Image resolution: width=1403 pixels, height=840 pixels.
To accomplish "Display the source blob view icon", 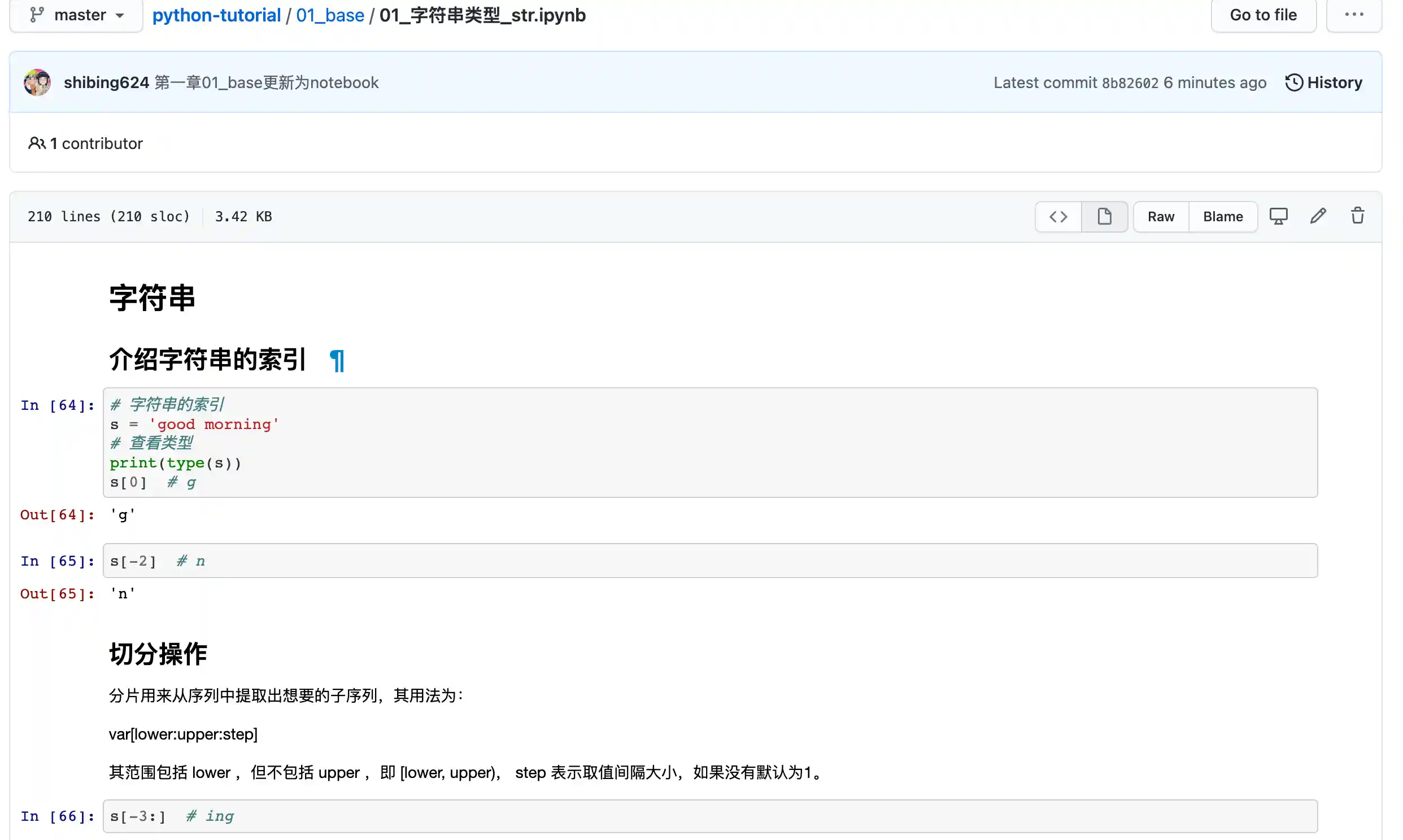I will coord(1058,216).
